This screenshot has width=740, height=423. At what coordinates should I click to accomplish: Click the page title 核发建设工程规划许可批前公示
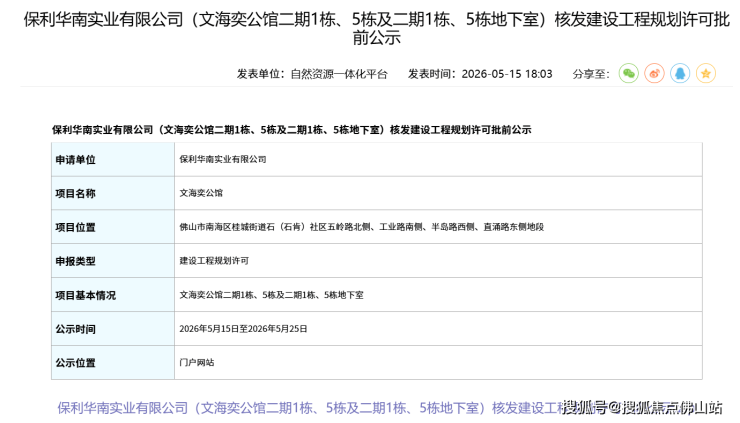377,28
